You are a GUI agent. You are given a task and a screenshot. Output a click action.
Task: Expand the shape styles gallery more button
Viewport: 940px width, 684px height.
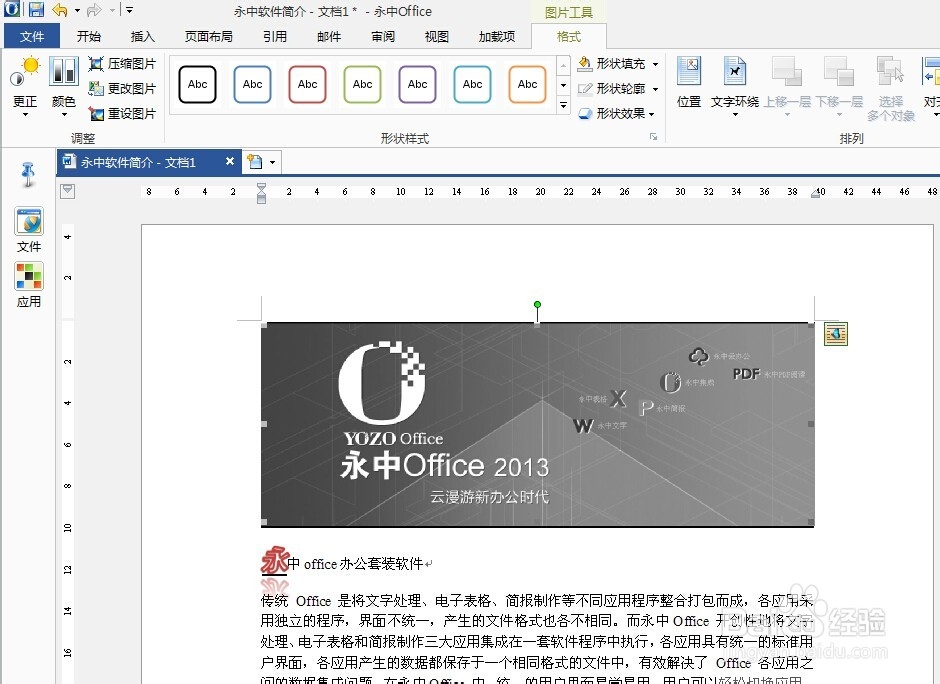[563, 106]
